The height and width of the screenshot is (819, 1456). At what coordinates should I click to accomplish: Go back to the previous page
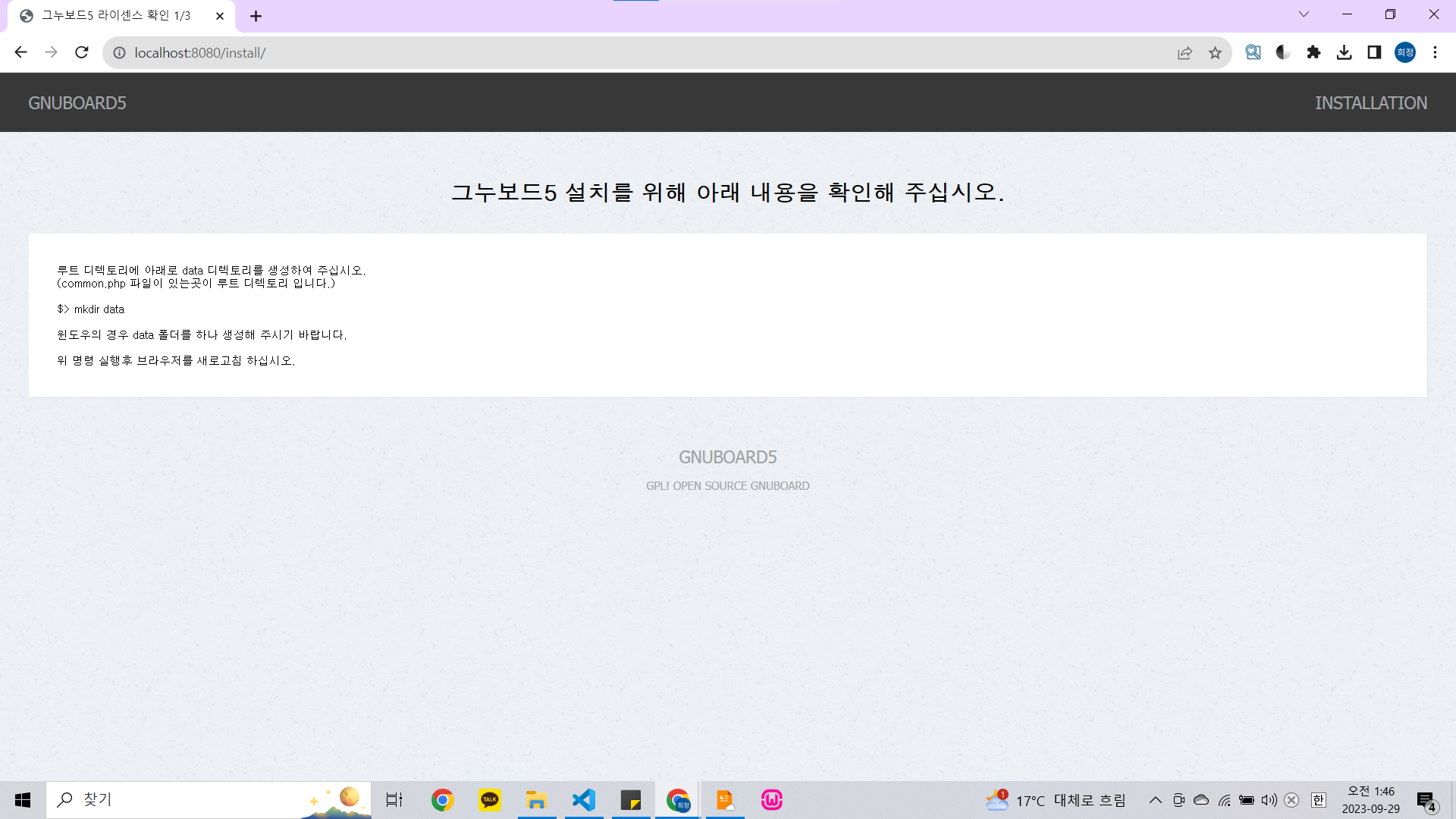pyautogui.click(x=20, y=52)
